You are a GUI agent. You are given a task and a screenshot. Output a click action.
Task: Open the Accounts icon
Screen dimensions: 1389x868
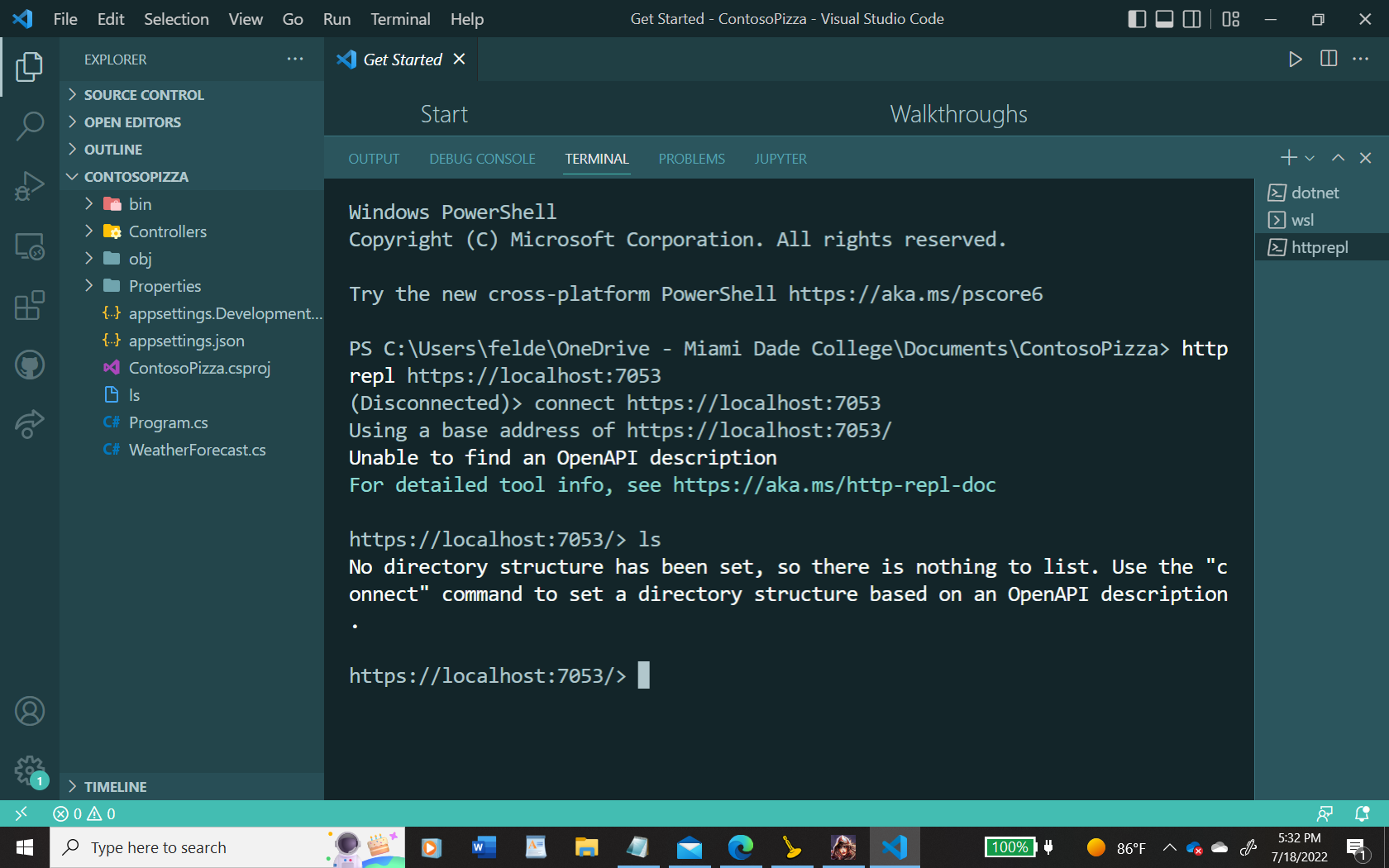30,711
